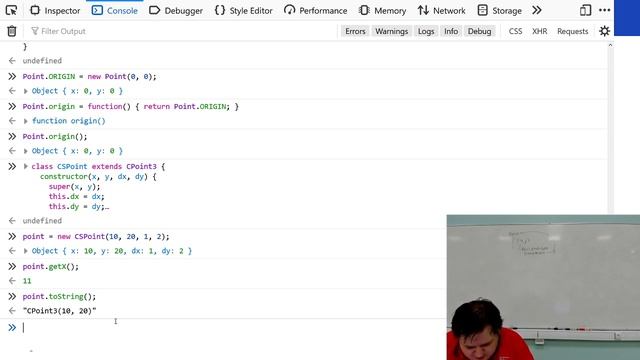Open the Network tab
The image size is (640, 360).
(x=442, y=11)
